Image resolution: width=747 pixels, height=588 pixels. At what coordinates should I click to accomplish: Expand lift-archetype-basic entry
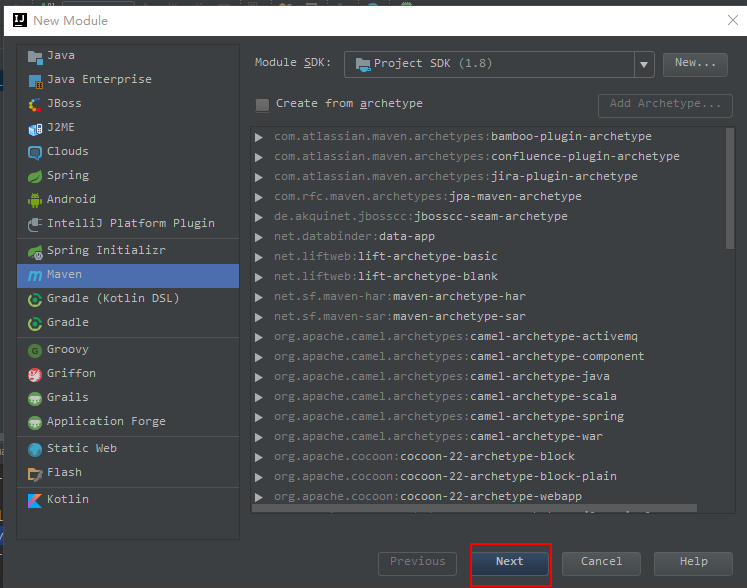pos(259,257)
